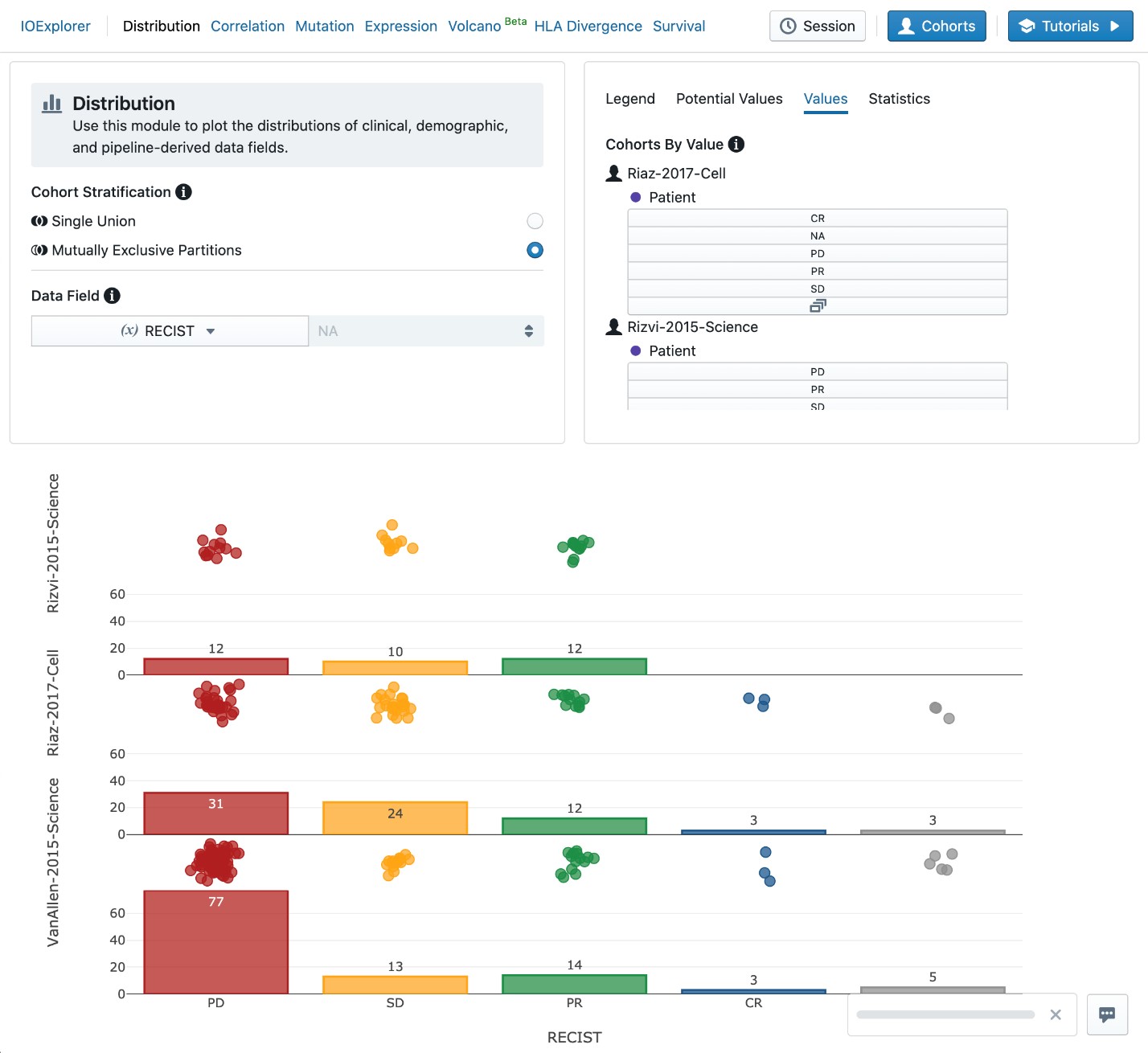Viewport: 1148px width, 1053px height.
Task: Open the Cohorts button
Action: 937,27
